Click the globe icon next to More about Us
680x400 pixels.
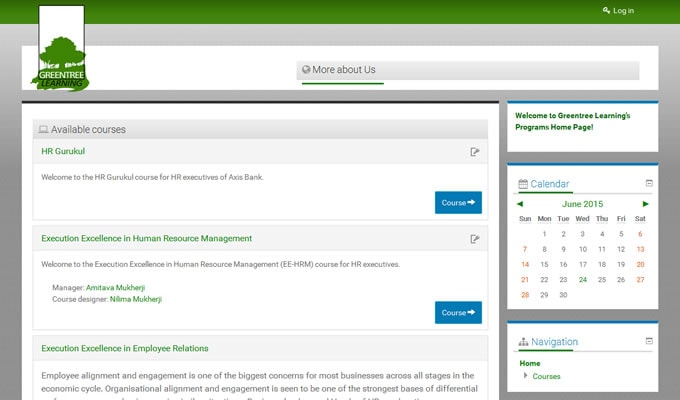coord(306,70)
